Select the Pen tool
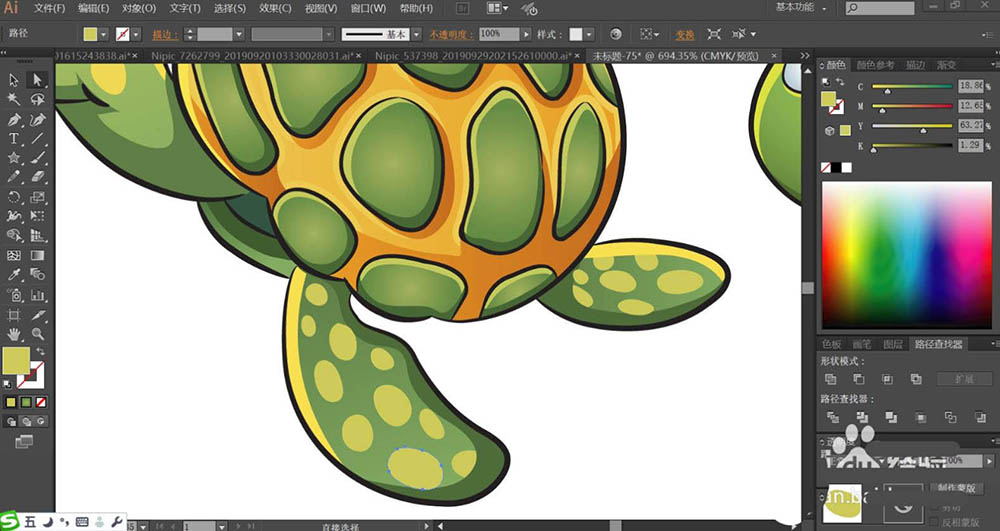The height and width of the screenshot is (531, 1000). (14, 119)
